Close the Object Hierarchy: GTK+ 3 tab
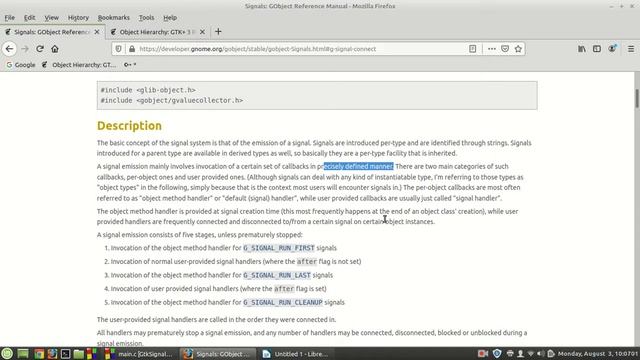The image size is (640, 360). click(202, 32)
